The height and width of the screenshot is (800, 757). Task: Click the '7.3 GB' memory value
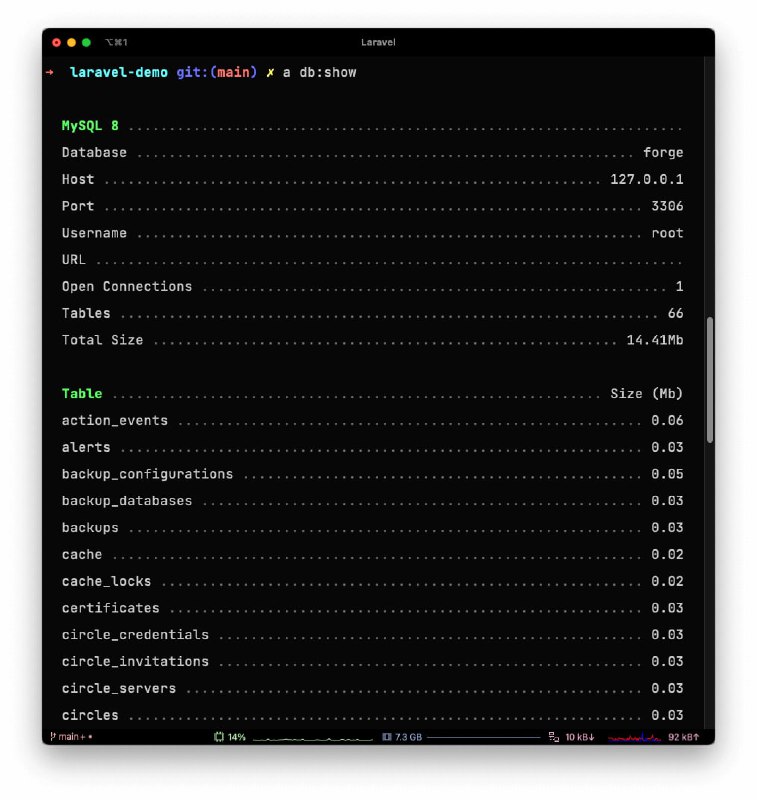coord(409,737)
